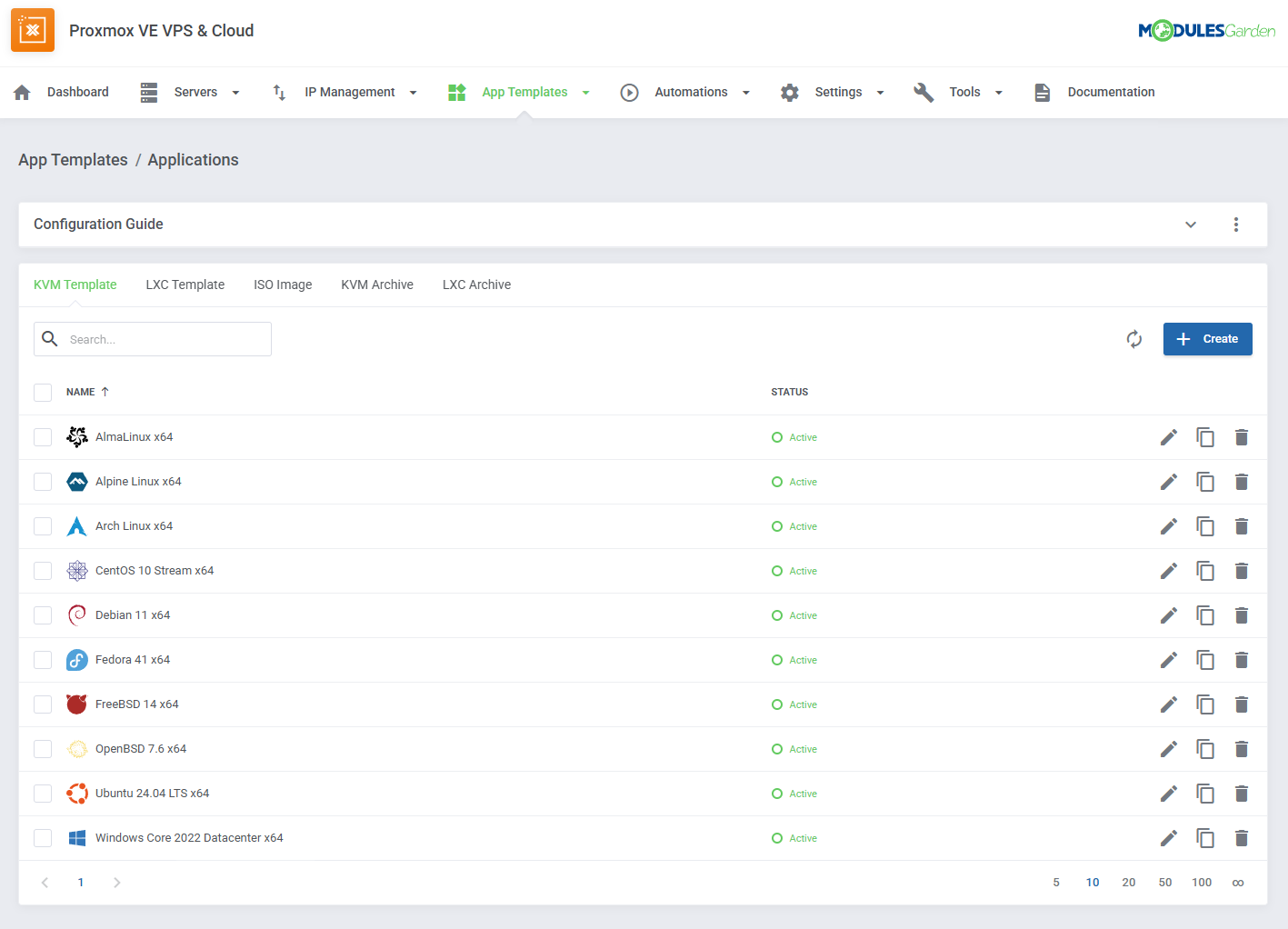Image resolution: width=1288 pixels, height=929 pixels.
Task: Open the App Templates dropdown menu
Action: (x=520, y=92)
